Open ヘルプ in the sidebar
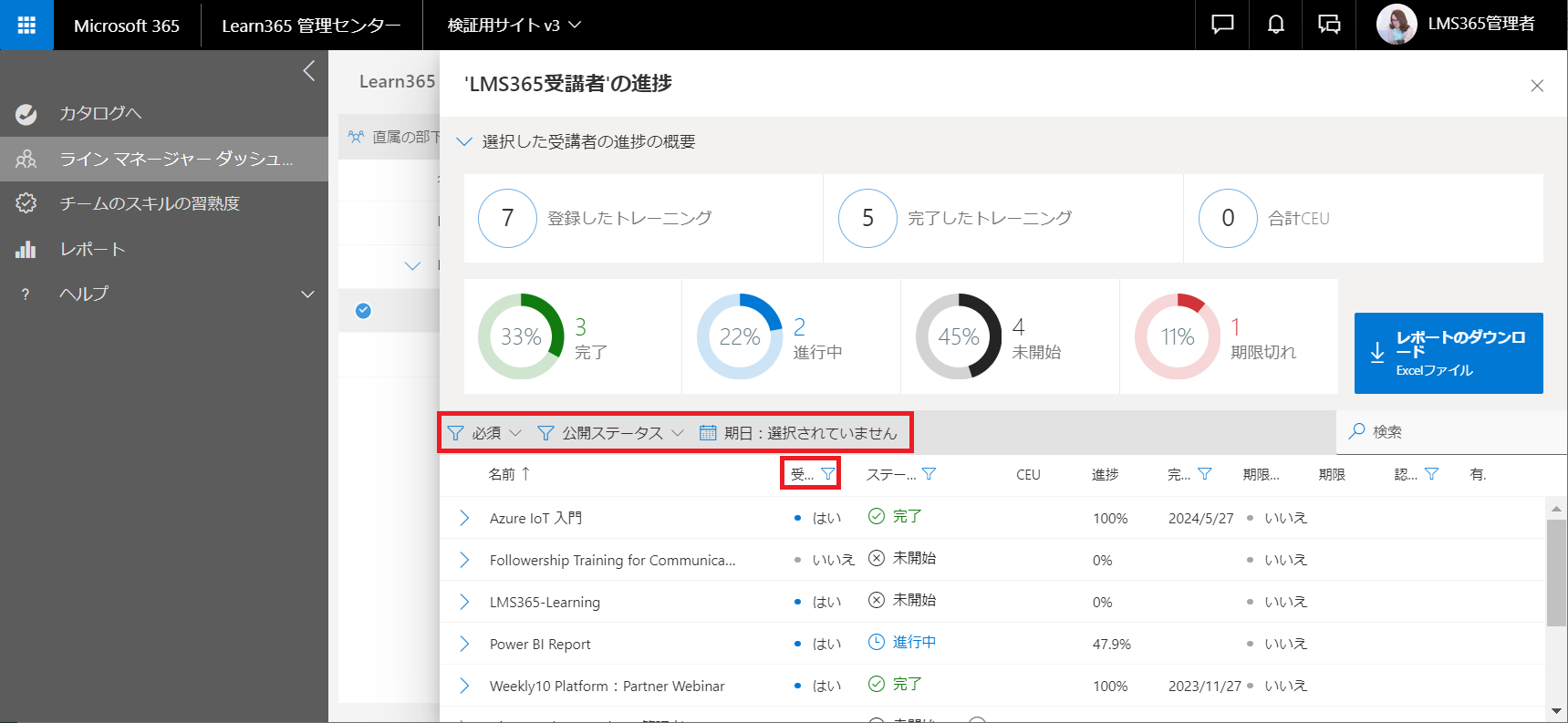The width and height of the screenshot is (1568, 723). 84,294
